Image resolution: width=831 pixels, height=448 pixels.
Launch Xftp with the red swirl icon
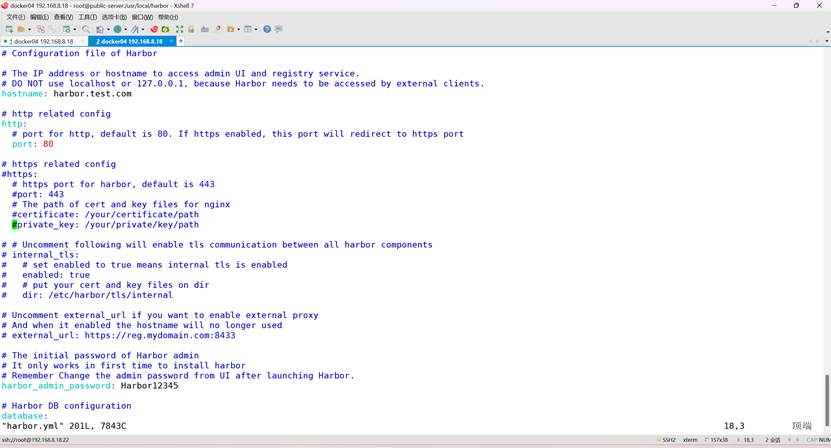coord(154,29)
